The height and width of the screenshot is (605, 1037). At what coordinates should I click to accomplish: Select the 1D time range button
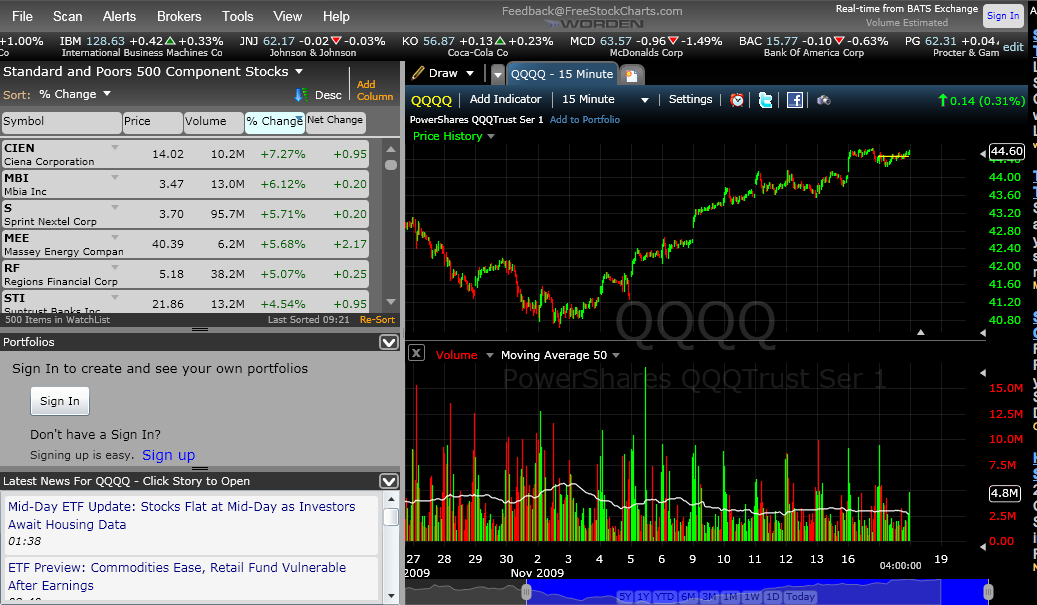772,596
